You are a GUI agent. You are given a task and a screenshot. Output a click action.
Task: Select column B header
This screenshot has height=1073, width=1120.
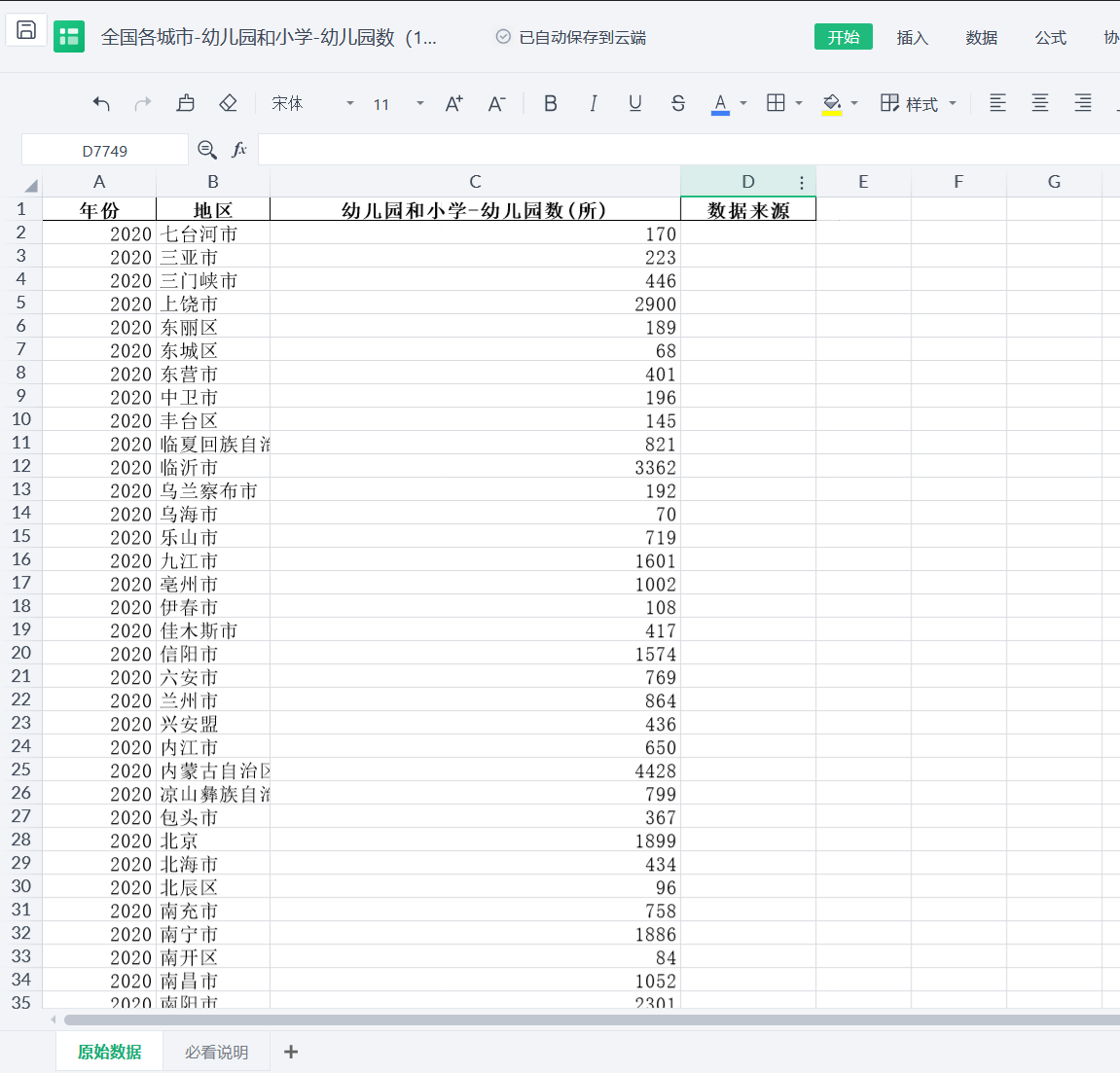pos(213,182)
